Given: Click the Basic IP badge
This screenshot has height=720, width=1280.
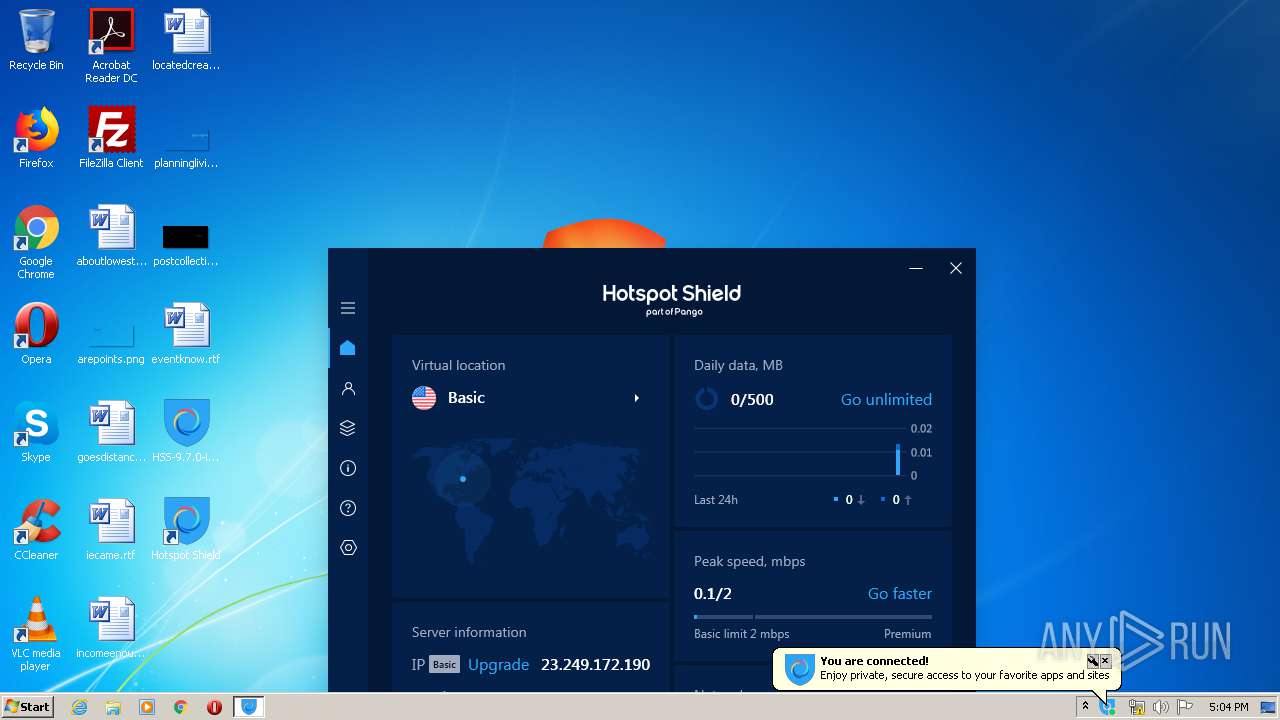Looking at the screenshot, I should tap(444, 664).
